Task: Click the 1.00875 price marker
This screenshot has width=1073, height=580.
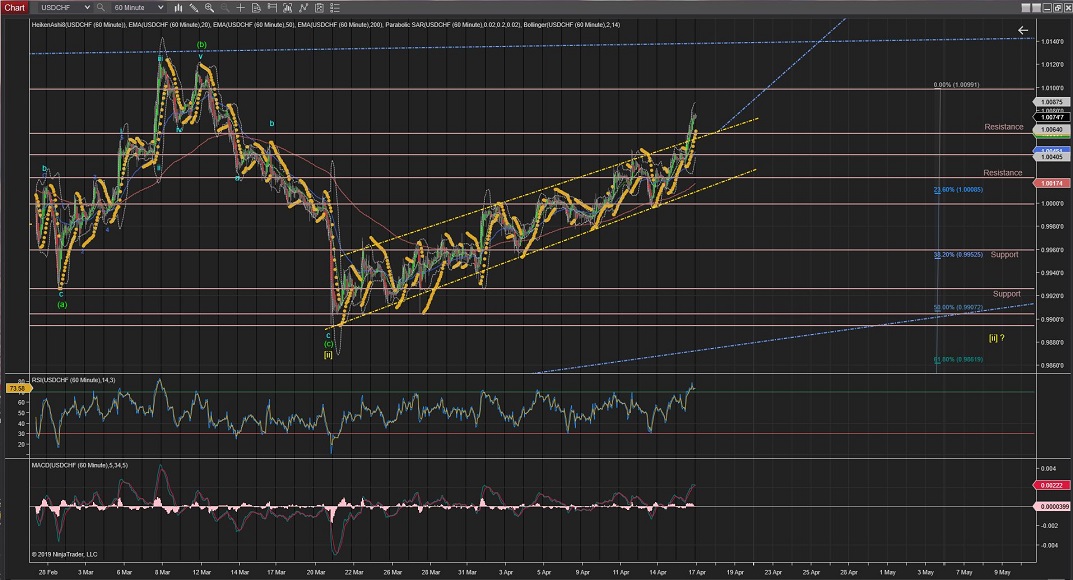Action: pyautogui.click(x=1052, y=102)
